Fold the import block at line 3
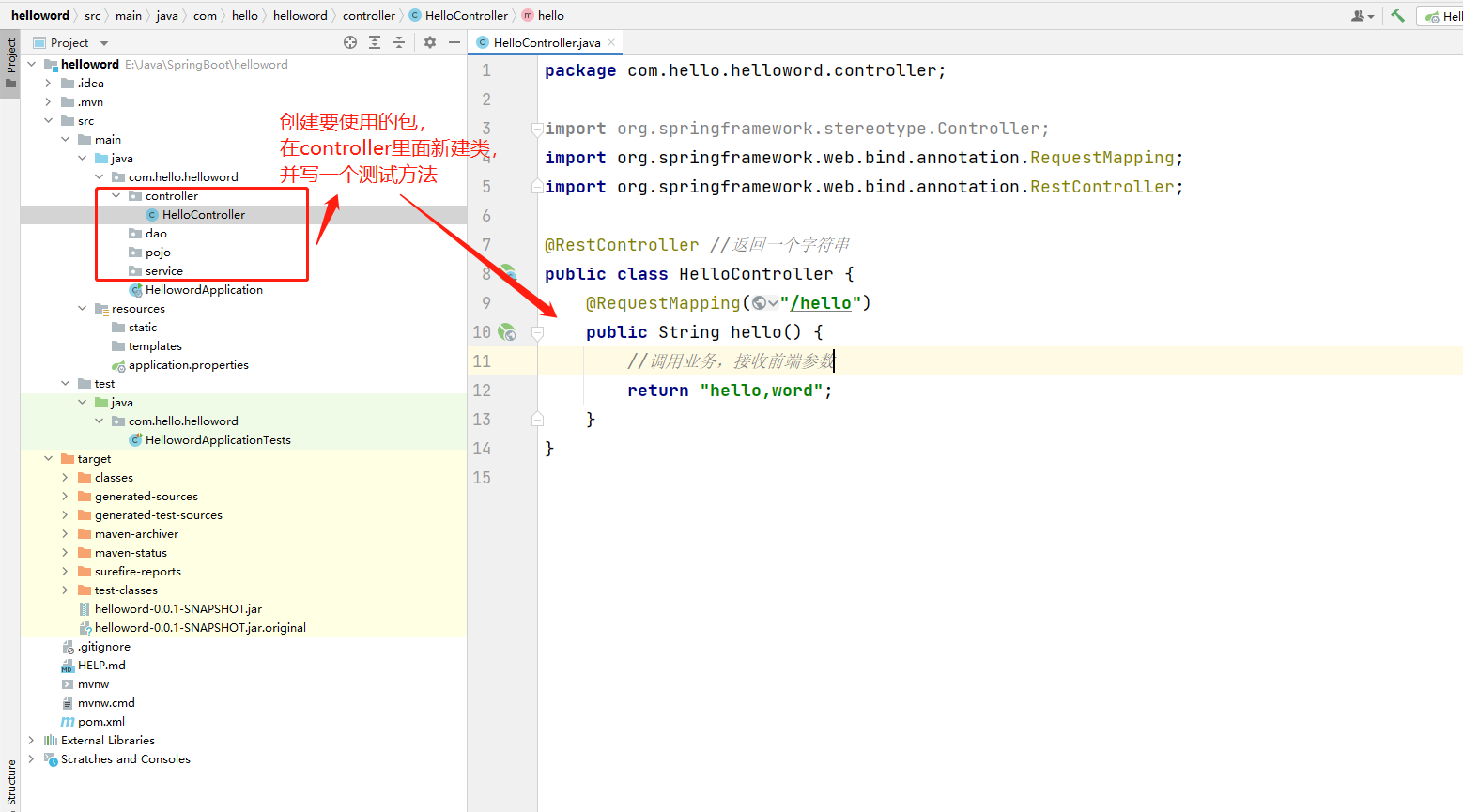Viewport: 1463px width, 812px height. [538, 129]
